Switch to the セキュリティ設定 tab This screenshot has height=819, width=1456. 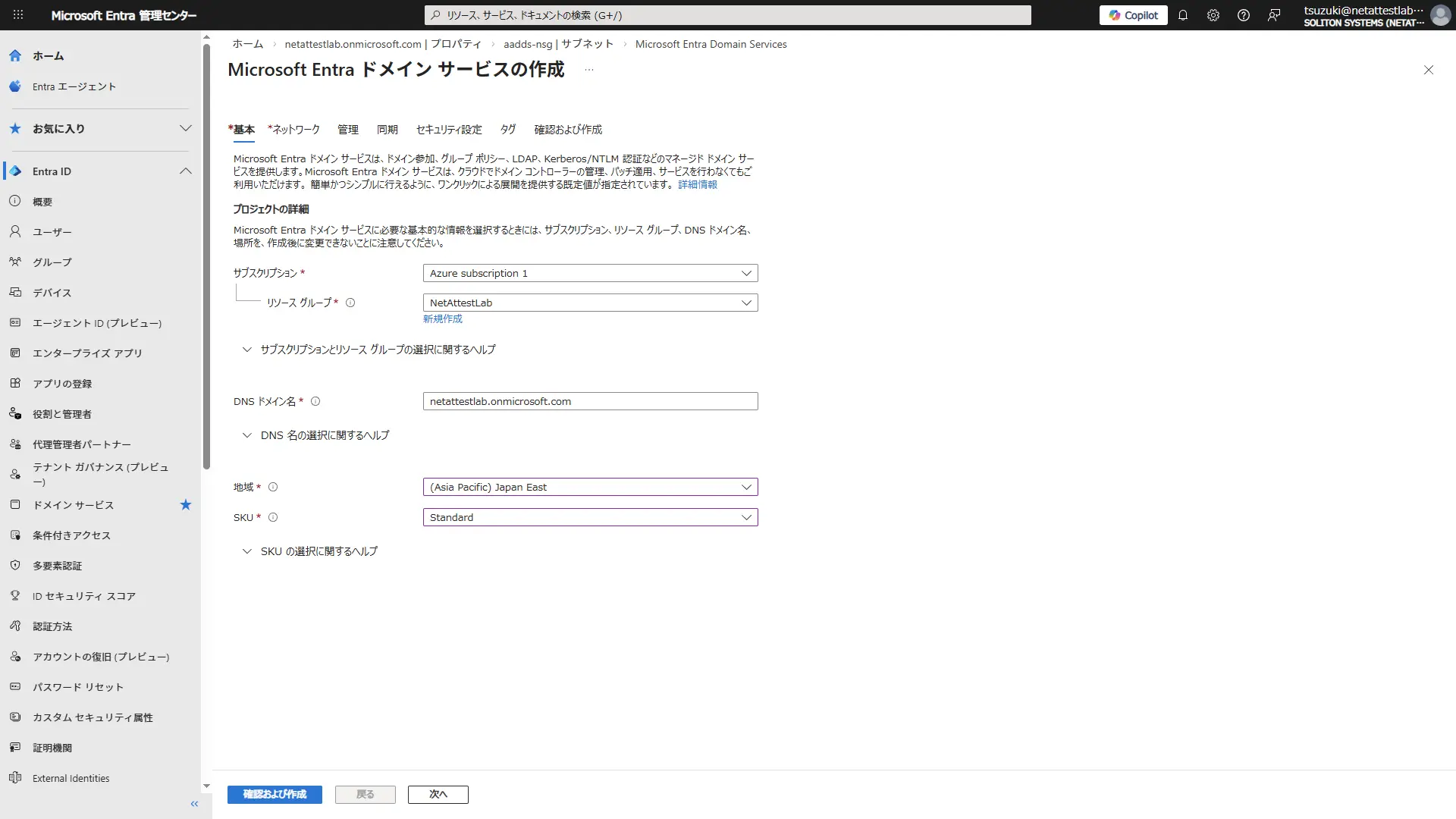pos(449,130)
